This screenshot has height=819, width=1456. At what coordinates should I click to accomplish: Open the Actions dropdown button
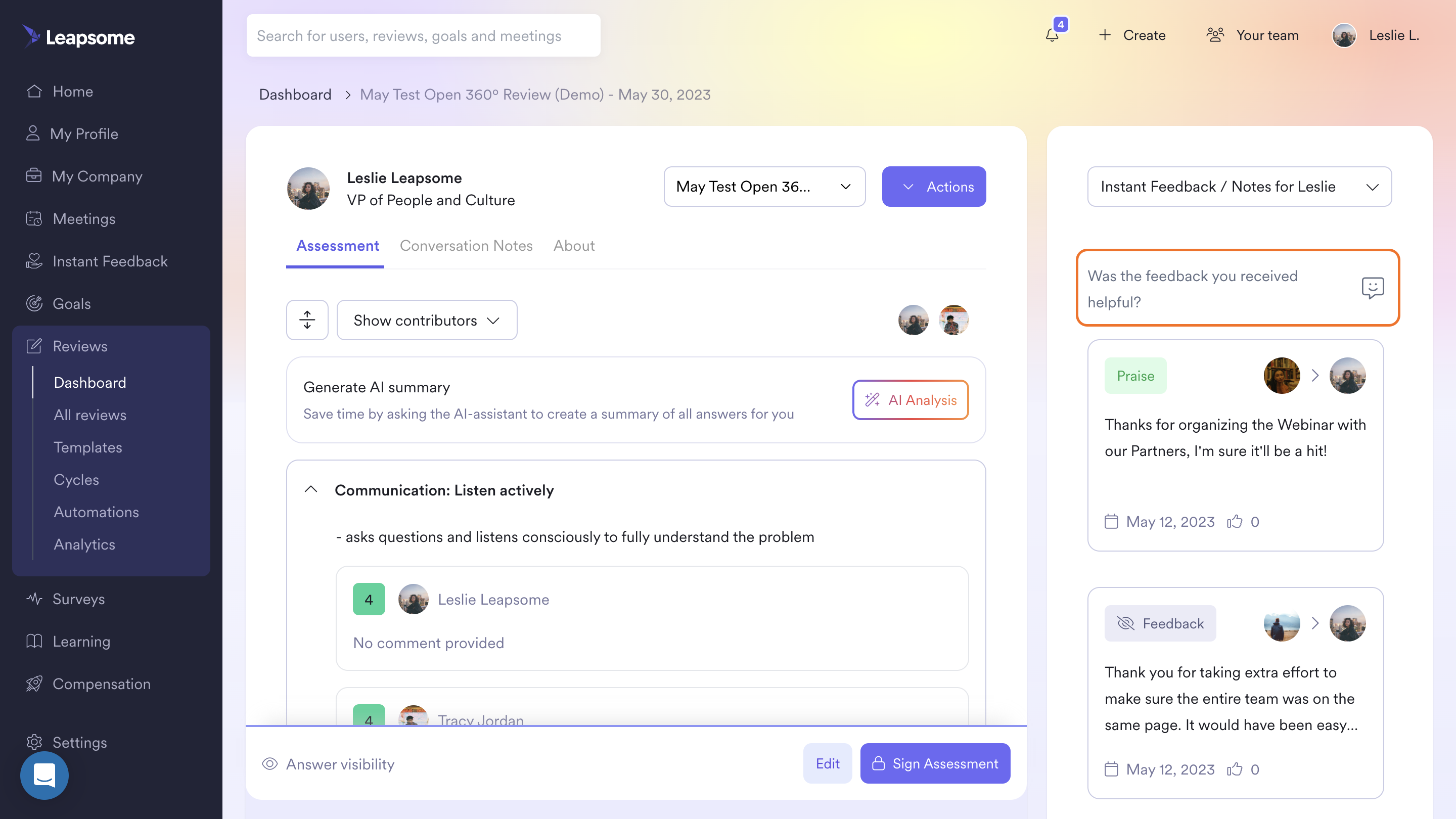pos(934,186)
